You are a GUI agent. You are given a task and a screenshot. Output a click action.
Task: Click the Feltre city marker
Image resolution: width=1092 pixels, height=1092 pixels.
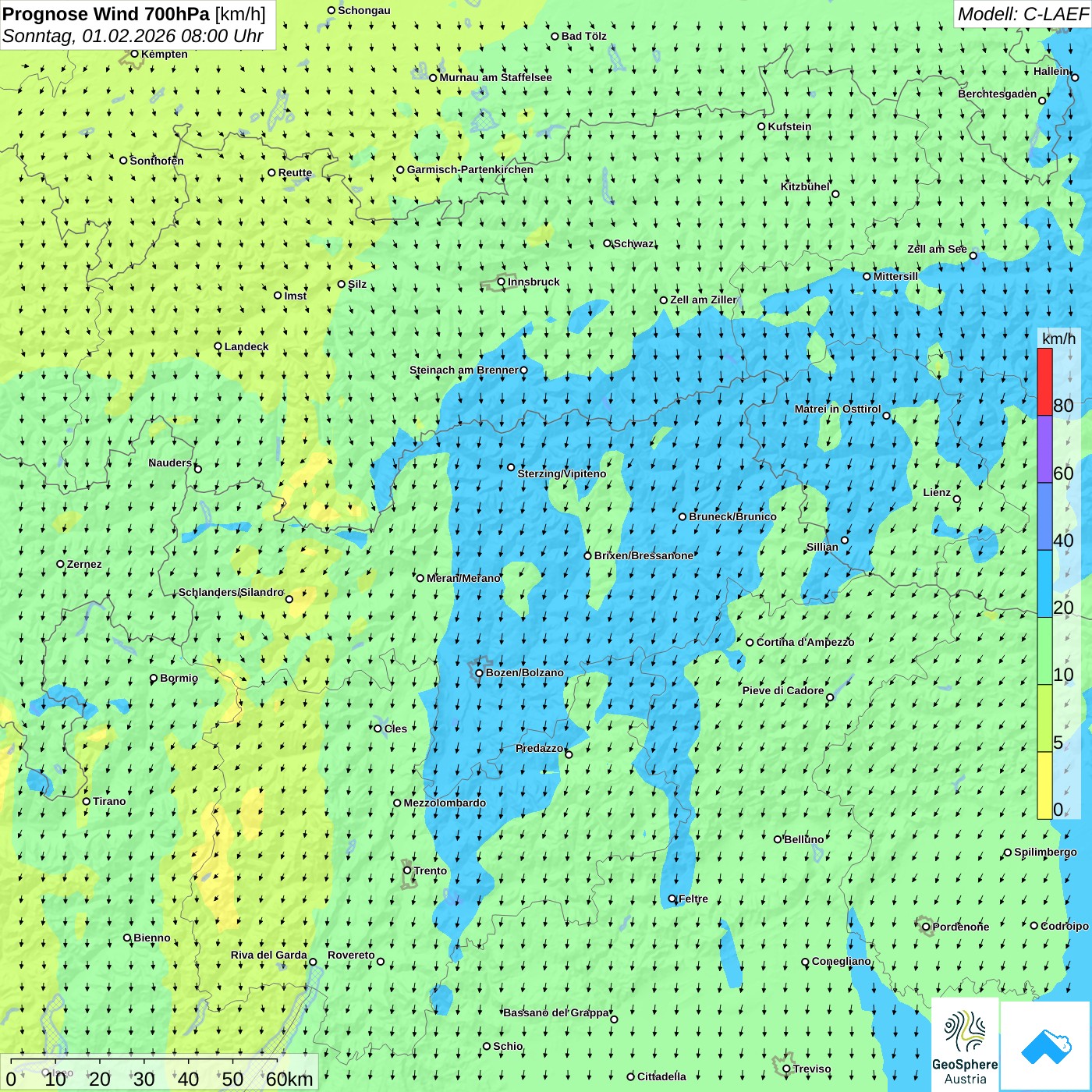pos(672,899)
